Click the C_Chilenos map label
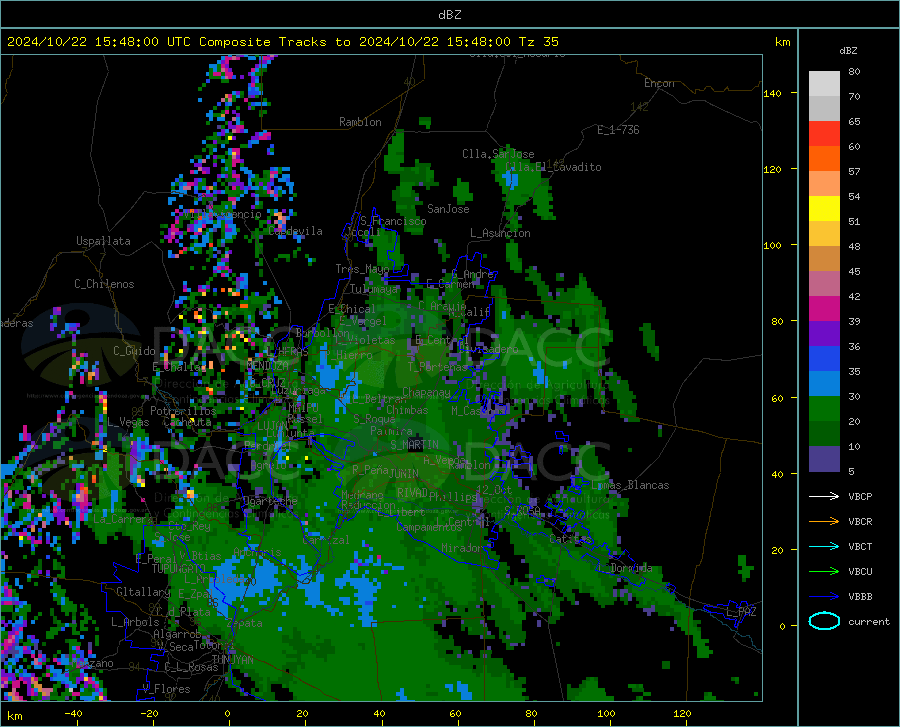The width and height of the screenshot is (900, 727). tap(104, 284)
